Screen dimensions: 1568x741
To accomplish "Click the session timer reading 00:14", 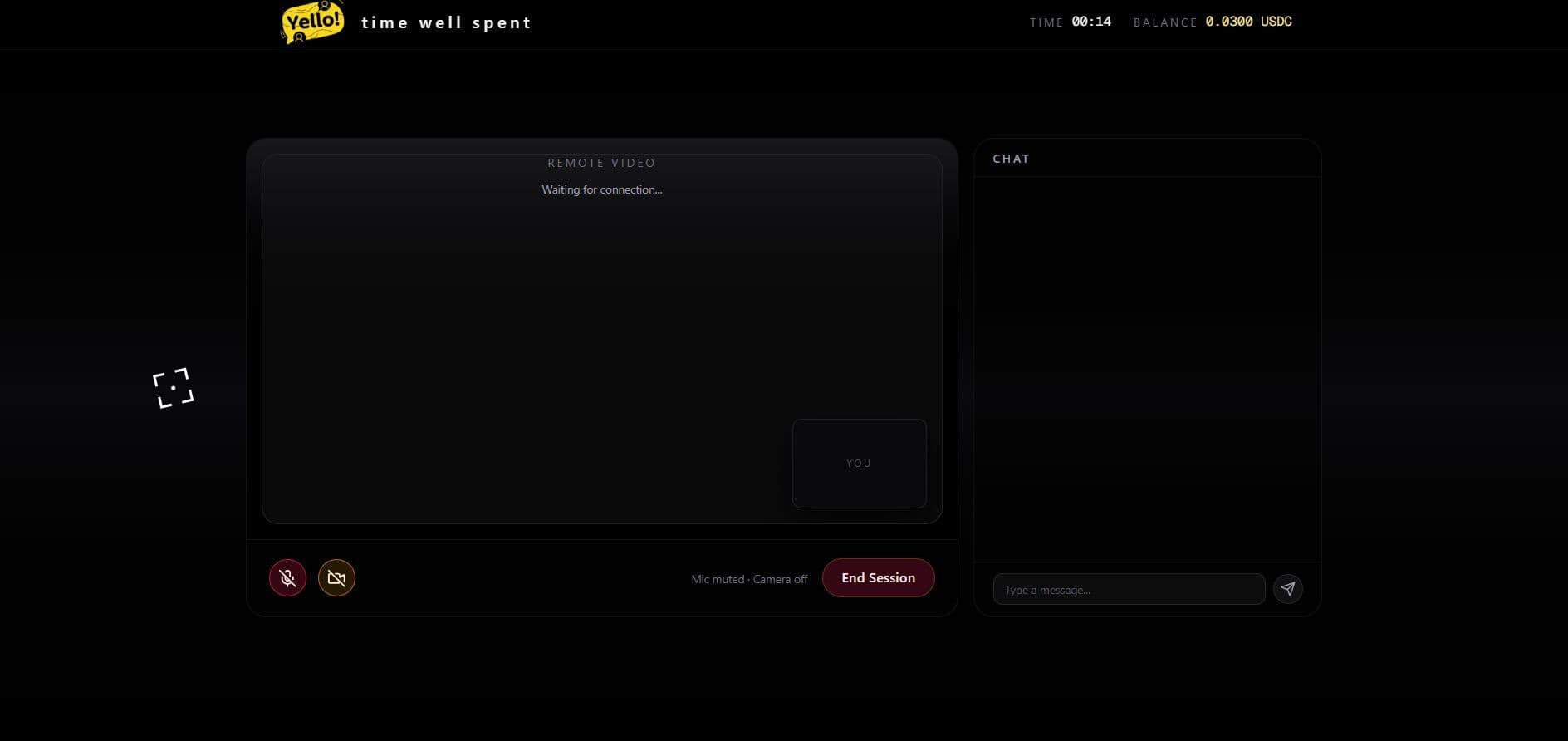I will pyautogui.click(x=1091, y=22).
